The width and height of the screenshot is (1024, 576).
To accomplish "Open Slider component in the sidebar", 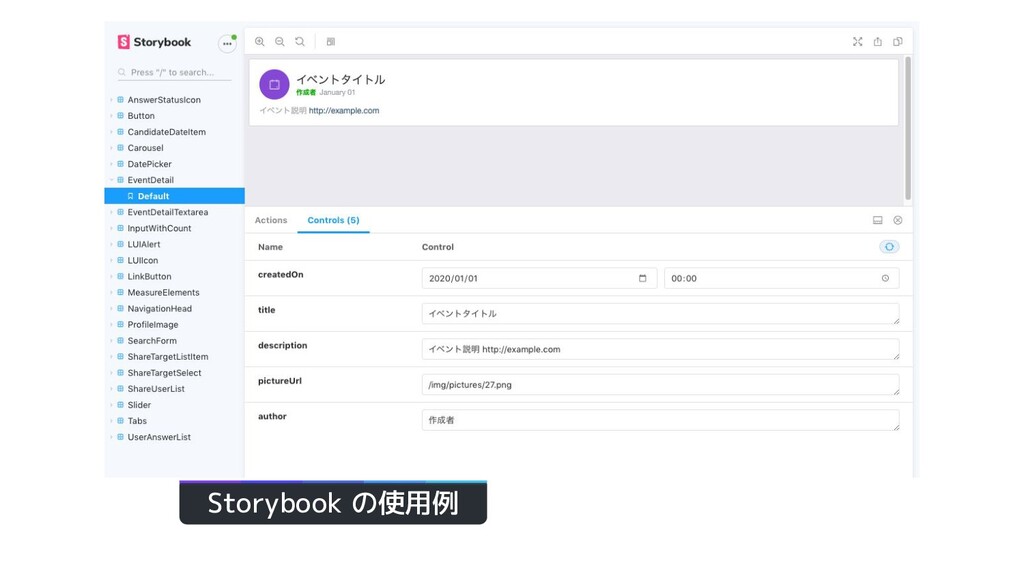I will coord(139,405).
